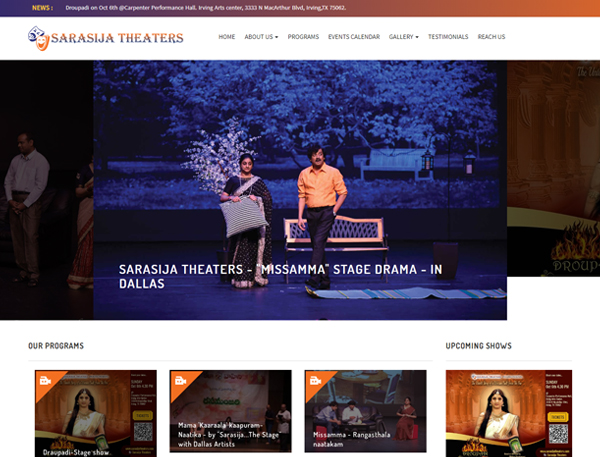Click the Upcoming Shows section heading
The width and height of the screenshot is (600, 457).
pos(478,346)
